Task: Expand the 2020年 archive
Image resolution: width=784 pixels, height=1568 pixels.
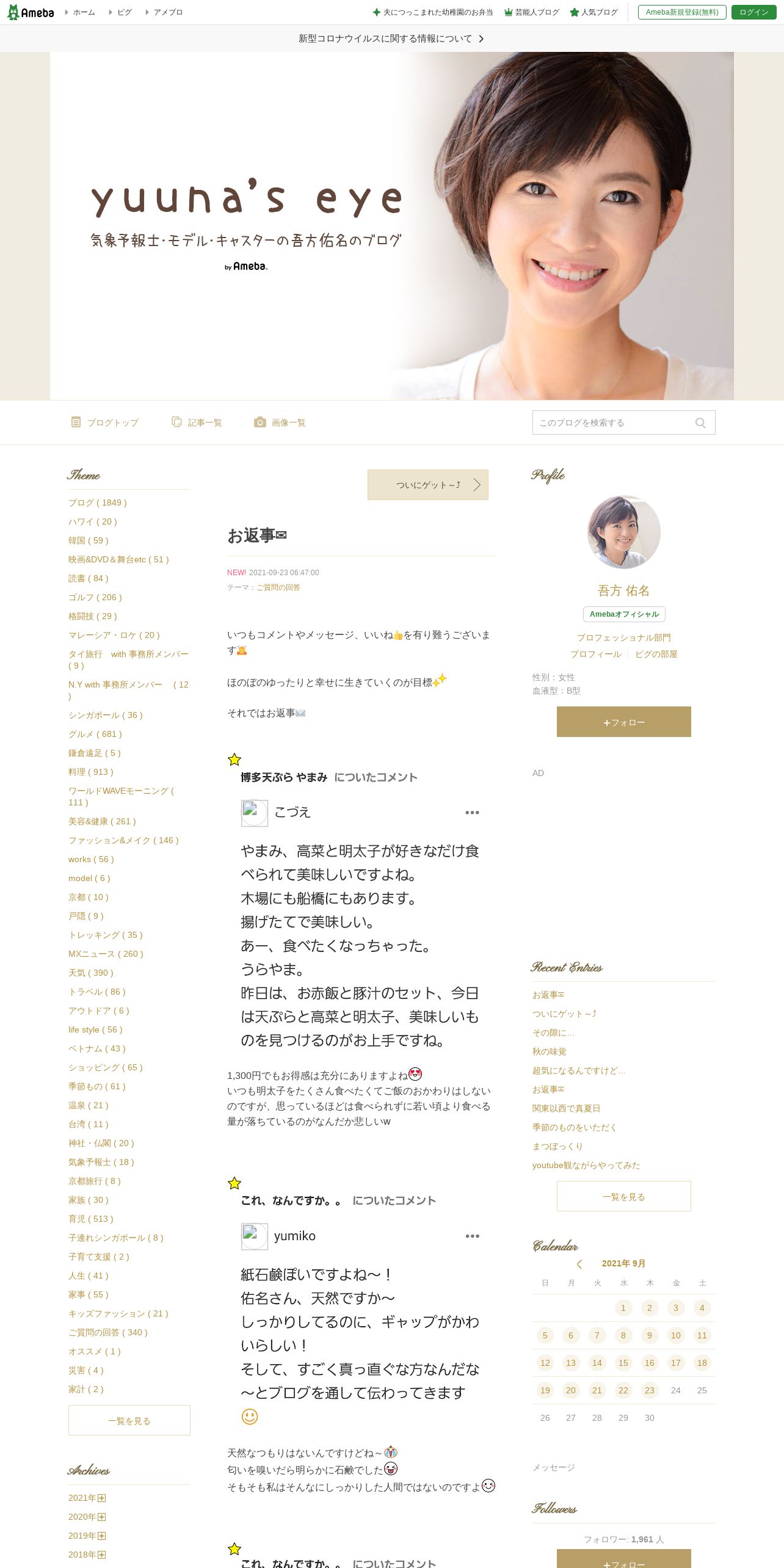Action: coord(101,1517)
